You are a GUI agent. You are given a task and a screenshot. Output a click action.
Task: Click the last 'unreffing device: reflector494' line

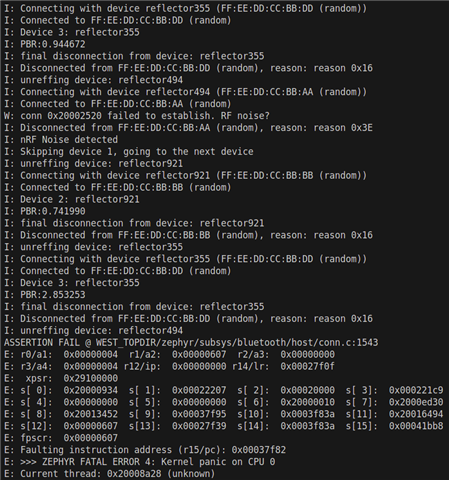pyautogui.click(x=93, y=331)
